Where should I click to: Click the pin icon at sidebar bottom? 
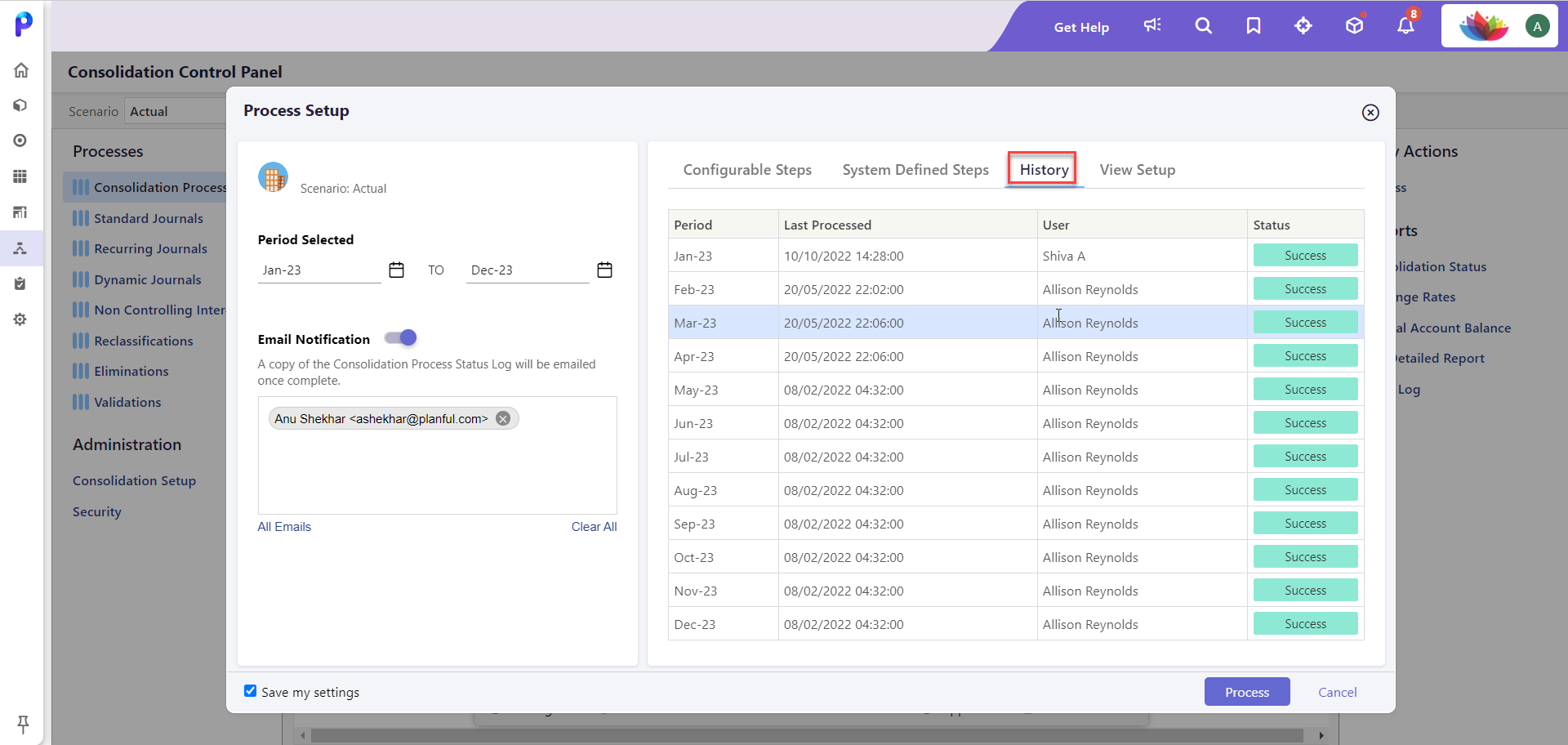coord(23,724)
